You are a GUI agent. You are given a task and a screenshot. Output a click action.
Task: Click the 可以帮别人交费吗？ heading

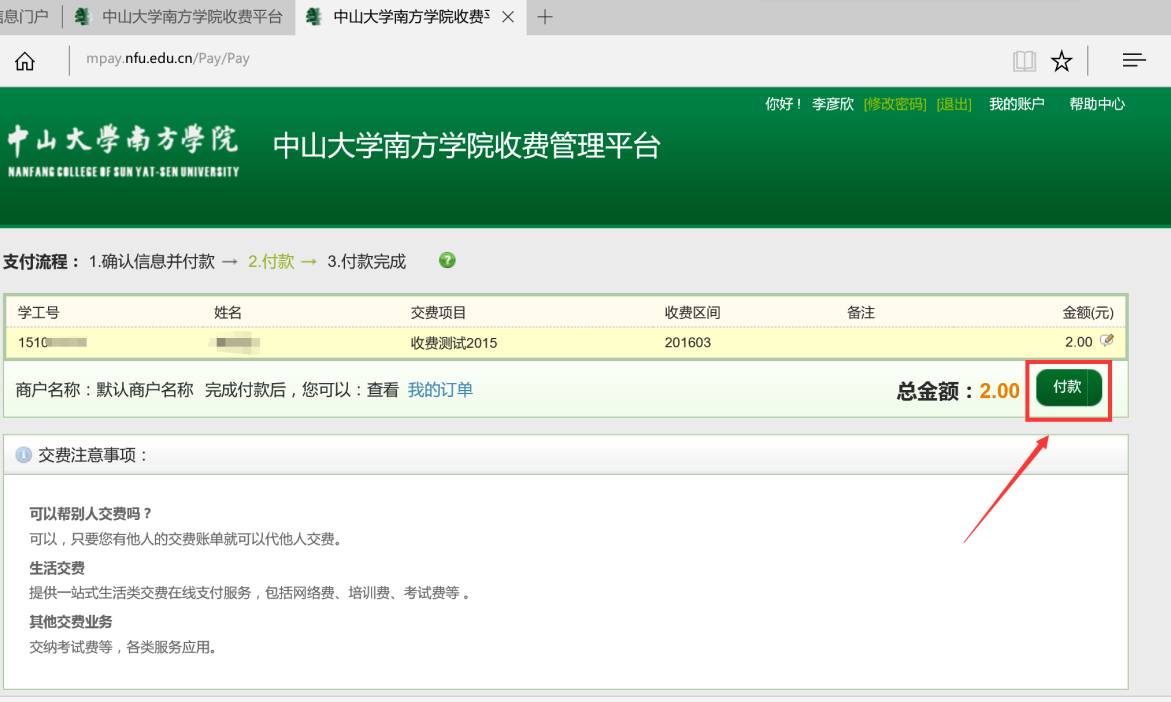tap(91, 514)
